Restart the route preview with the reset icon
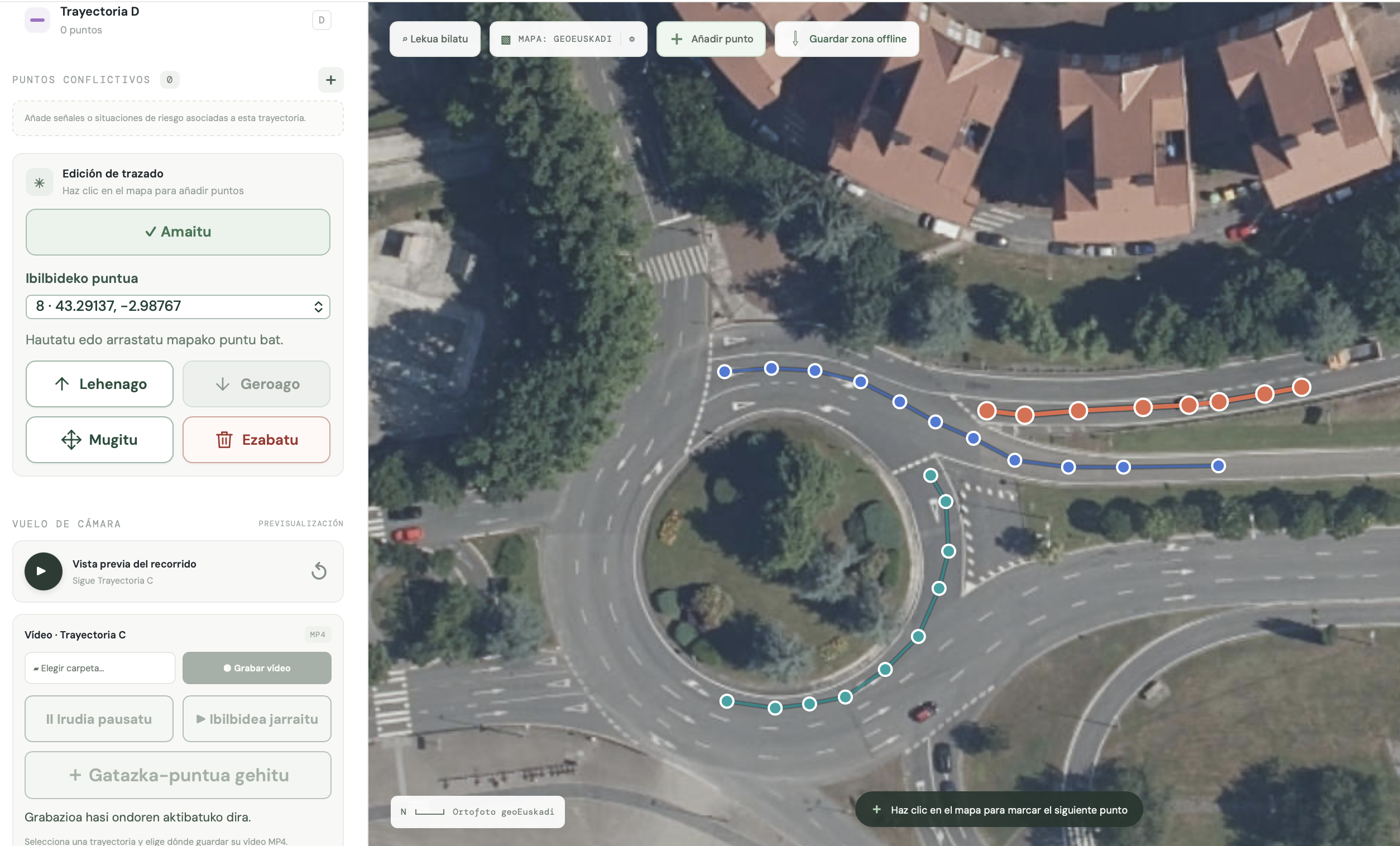The height and width of the screenshot is (846, 1400). click(319, 571)
